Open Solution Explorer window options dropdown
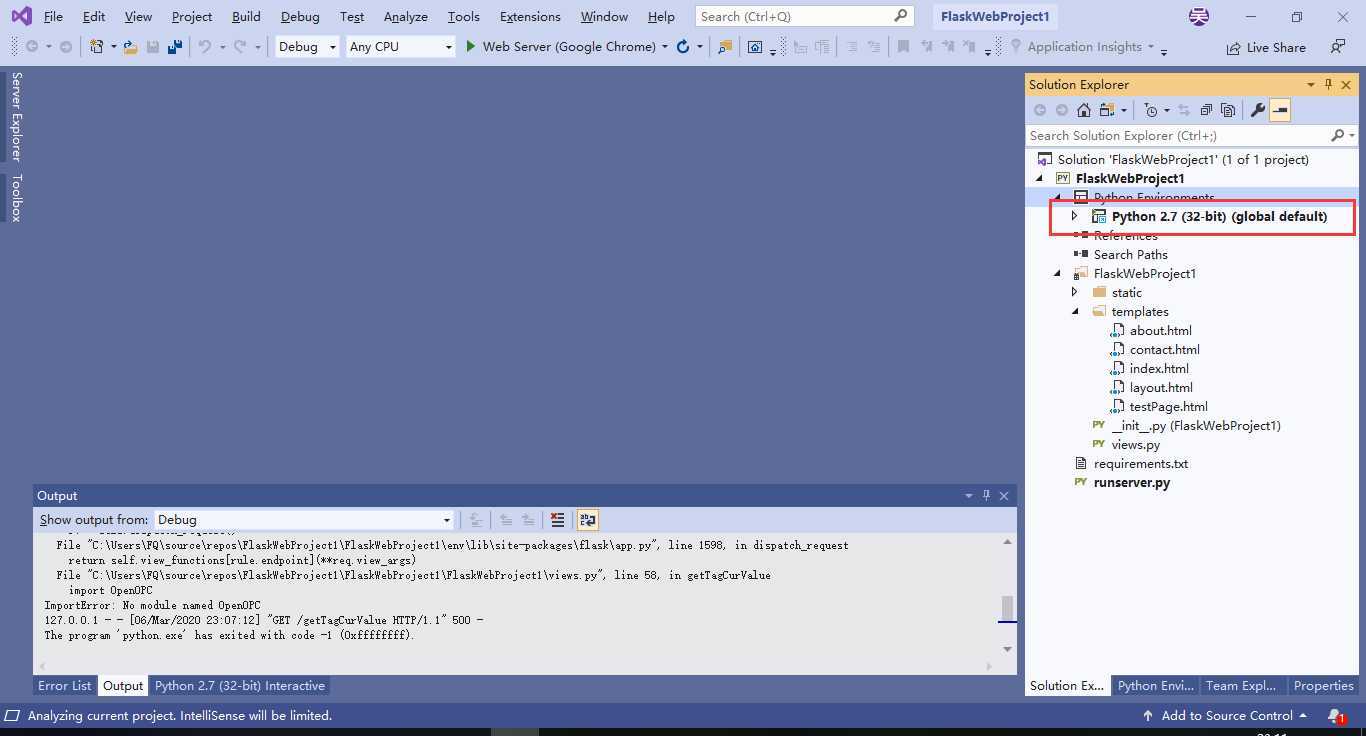The image size is (1366, 736). (x=1310, y=85)
